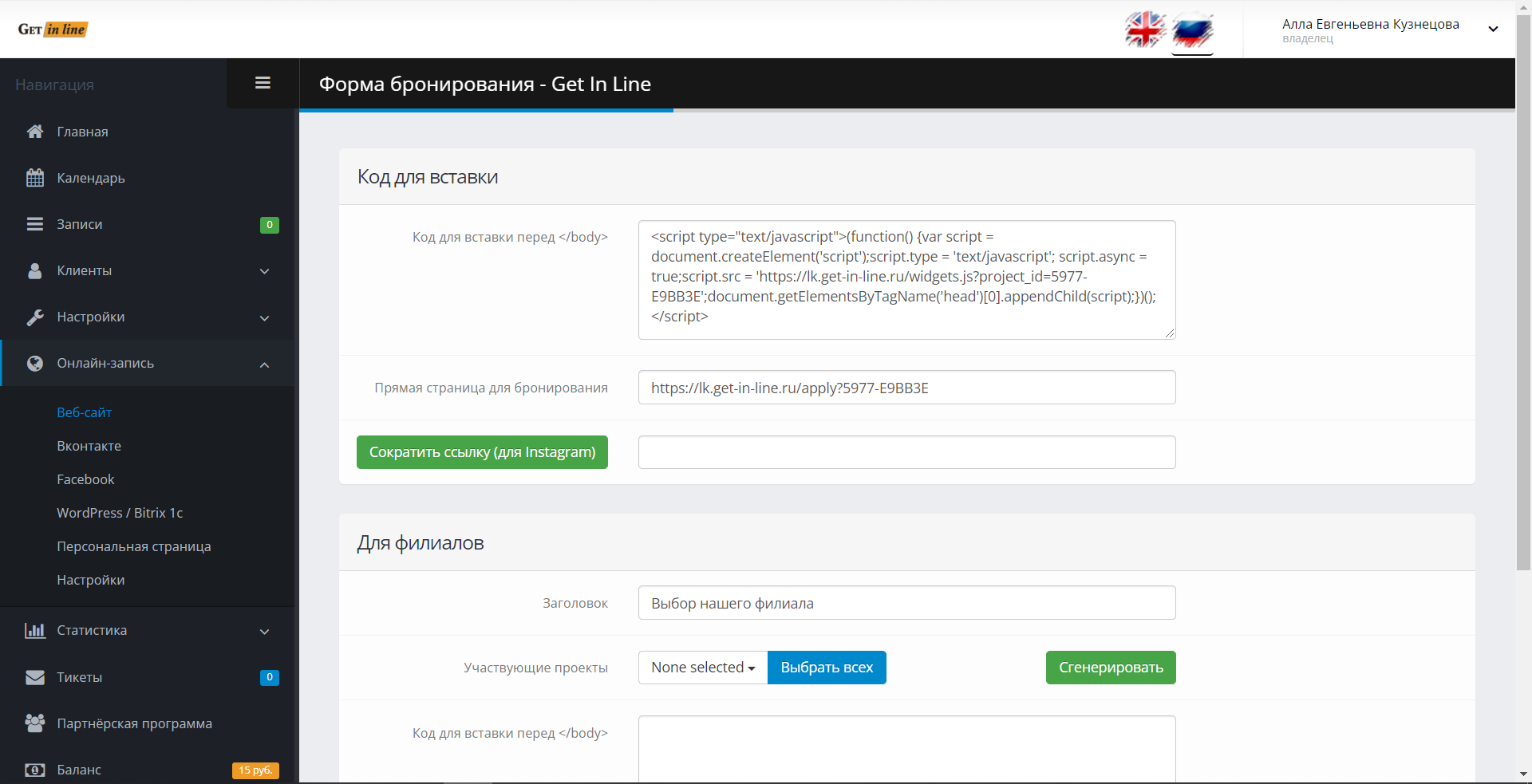Click the bar chart icon beside Статистика
The height and width of the screenshot is (784, 1532).
35,630
